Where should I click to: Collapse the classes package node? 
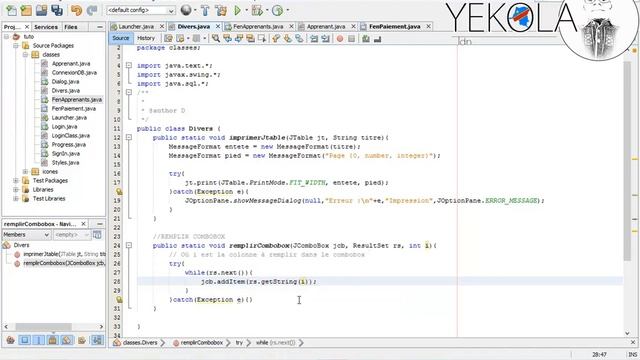pyautogui.click(x=25, y=55)
